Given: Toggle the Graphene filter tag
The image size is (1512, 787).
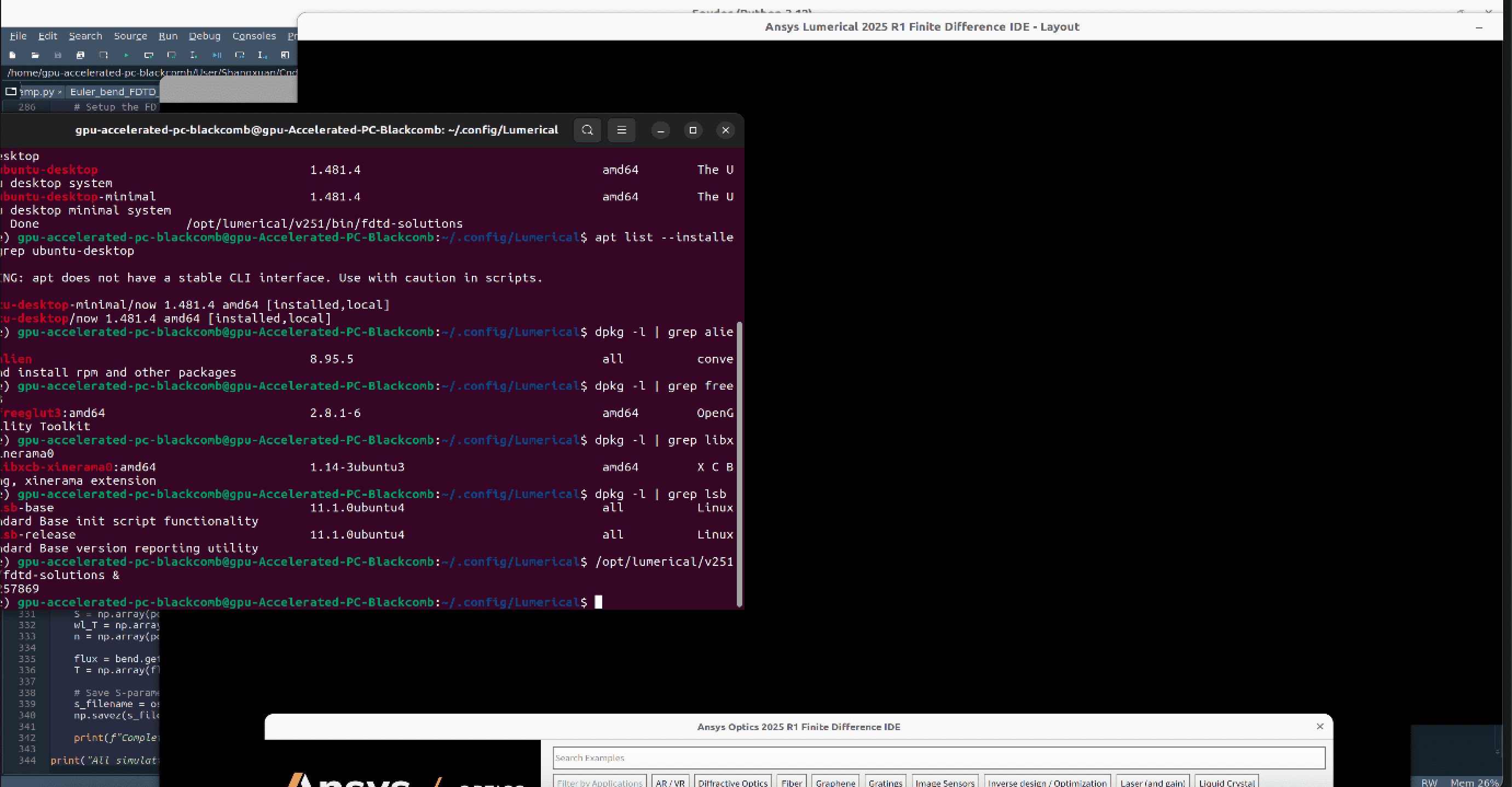Looking at the screenshot, I should point(835,782).
